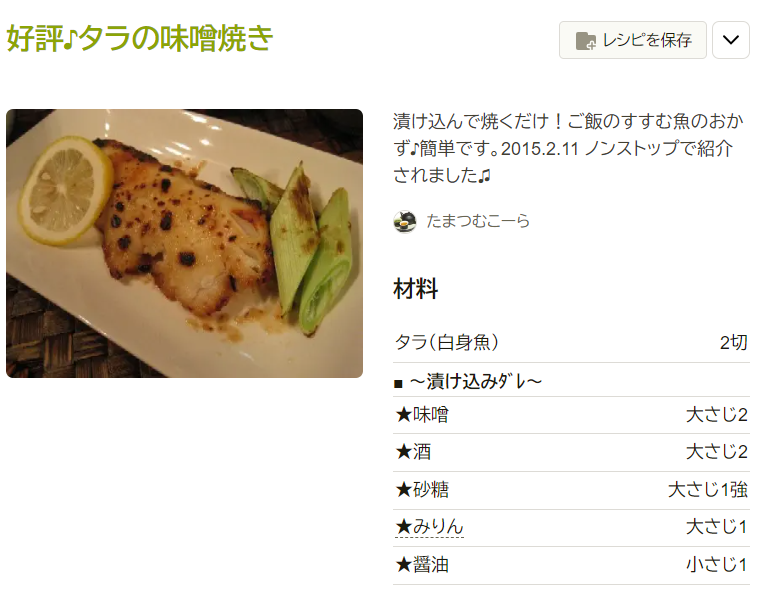Image resolution: width=769 pixels, height=602 pixels.
Task: Click the 材料 ingredients heading
Action: (x=415, y=288)
